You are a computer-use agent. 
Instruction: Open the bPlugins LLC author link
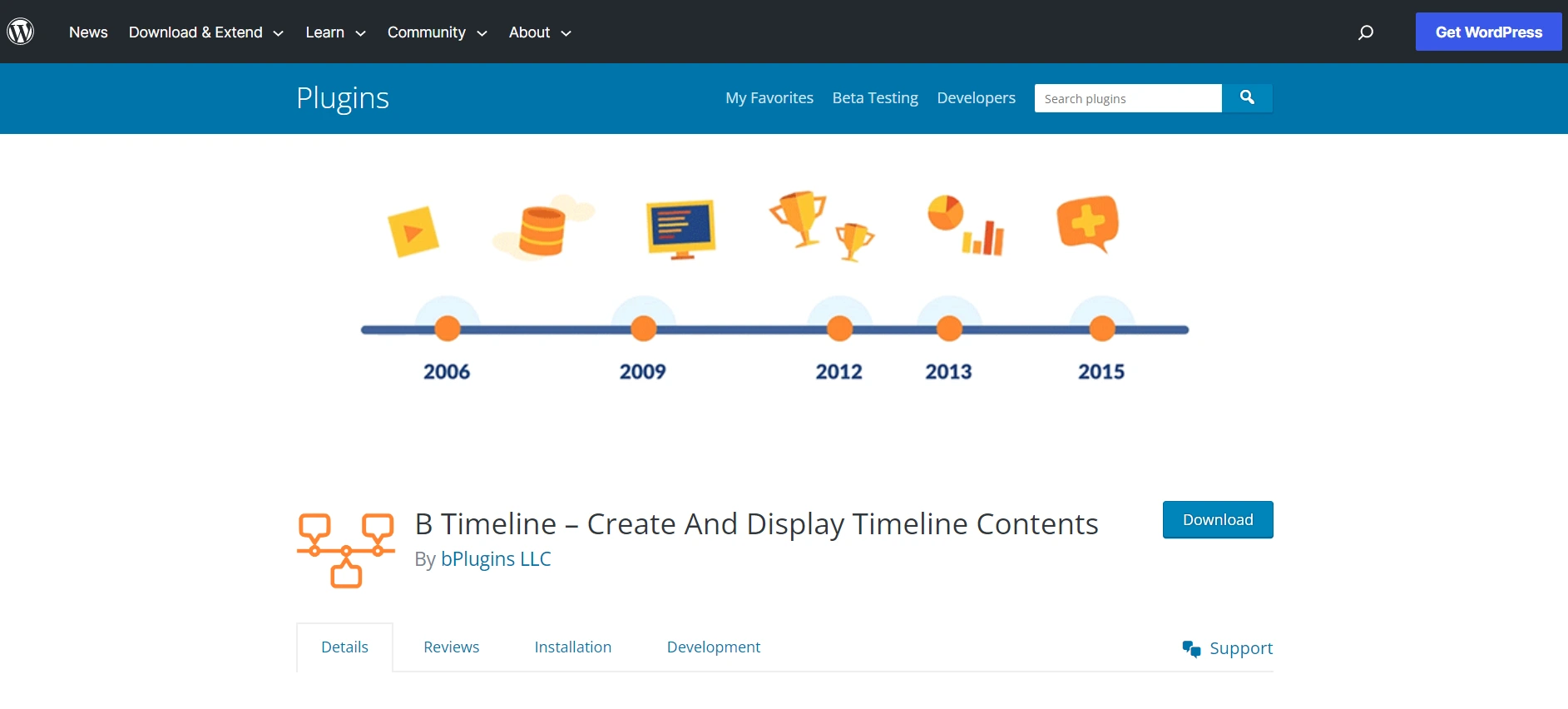[496, 559]
